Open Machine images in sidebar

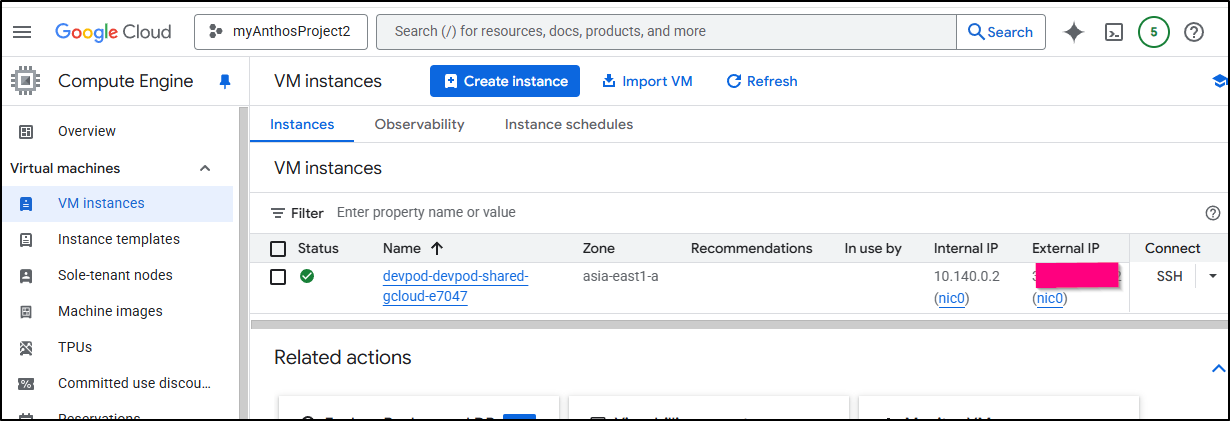[x=109, y=311]
